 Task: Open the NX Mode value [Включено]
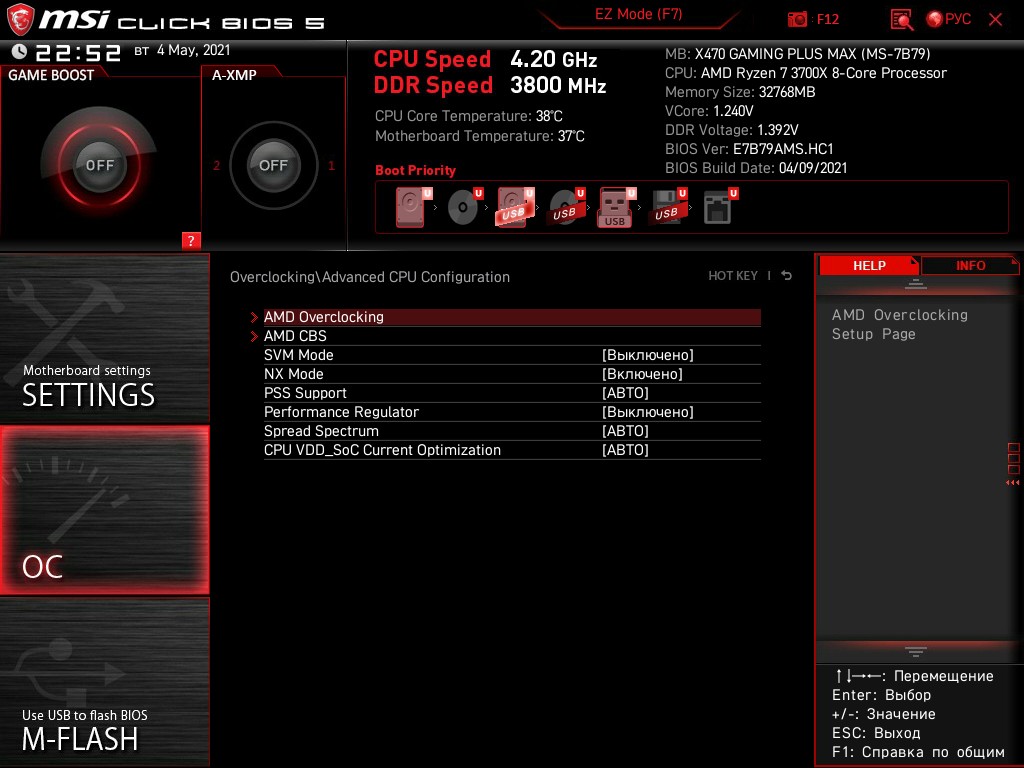click(642, 374)
